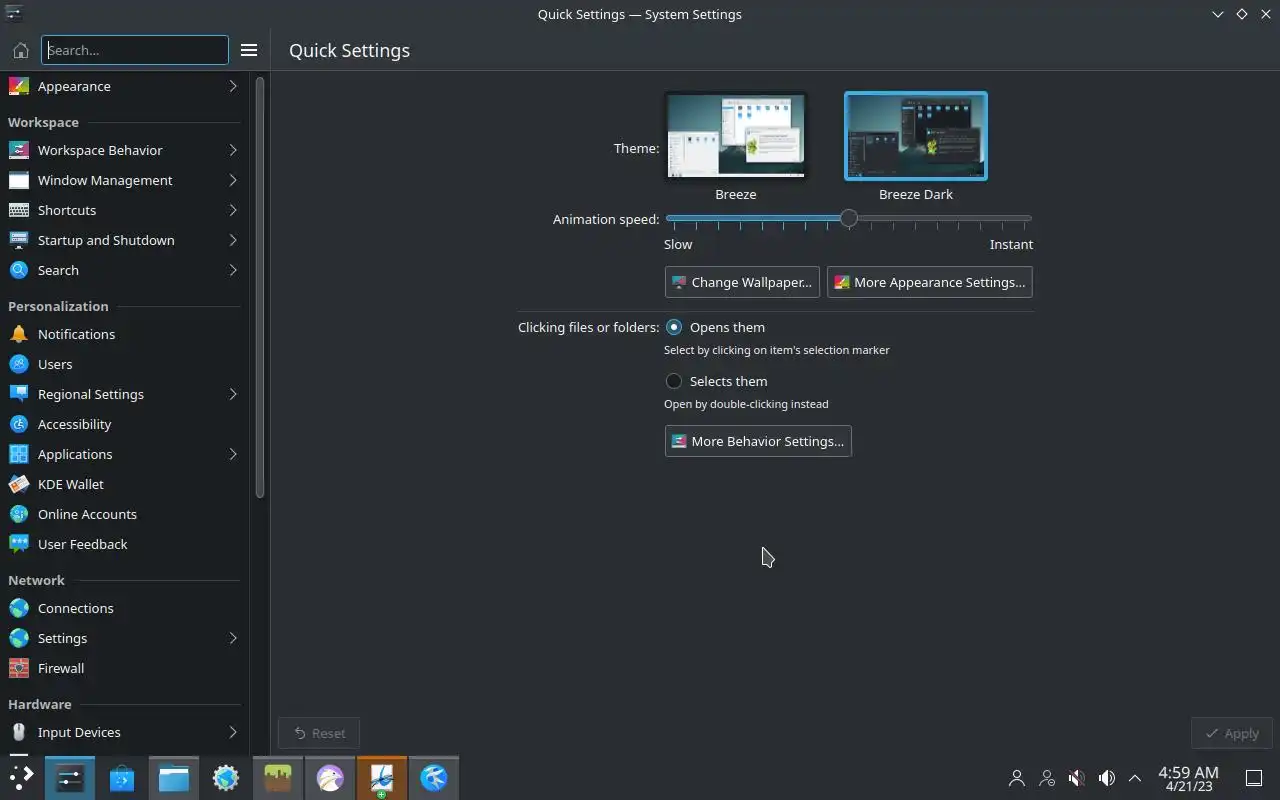This screenshot has width=1280, height=800.
Task: Open KDE Wallet settings
Action: 124,484
